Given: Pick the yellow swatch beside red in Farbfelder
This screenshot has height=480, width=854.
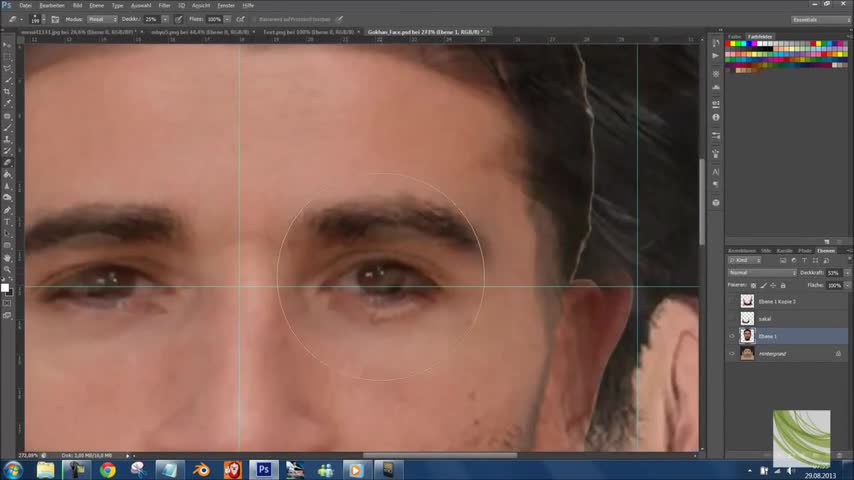Looking at the screenshot, I should pyautogui.click(x=733, y=44).
